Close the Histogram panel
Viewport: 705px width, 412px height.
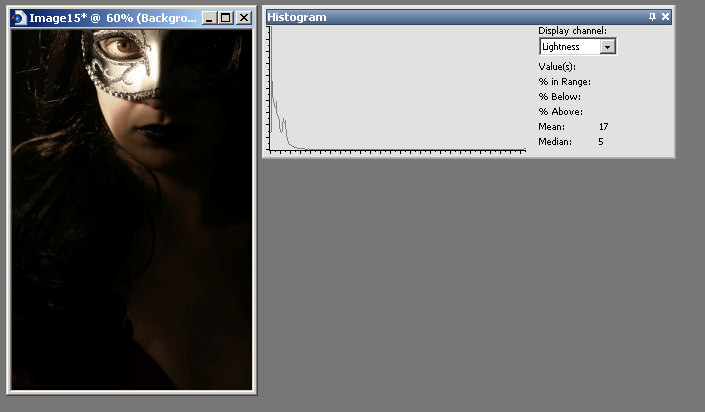coord(666,17)
